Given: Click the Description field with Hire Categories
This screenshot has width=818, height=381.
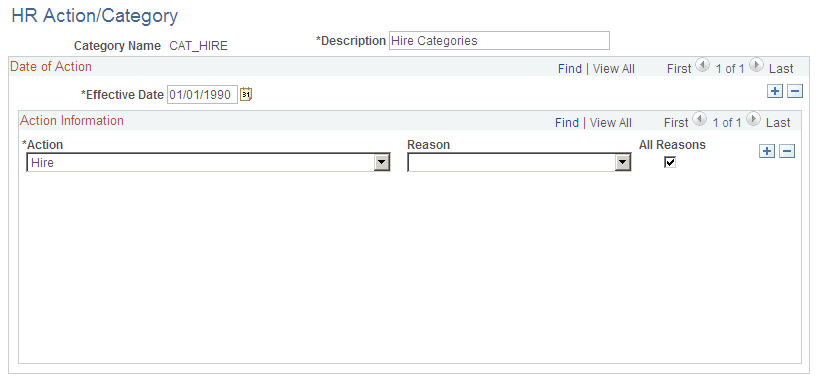Looking at the screenshot, I should [499, 41].
